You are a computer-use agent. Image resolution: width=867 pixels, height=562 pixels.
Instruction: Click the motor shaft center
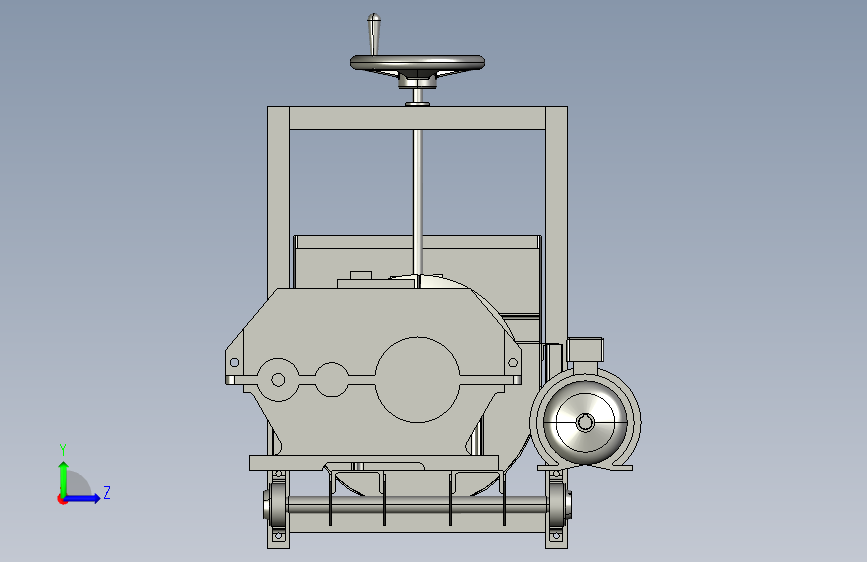point(585,423)
